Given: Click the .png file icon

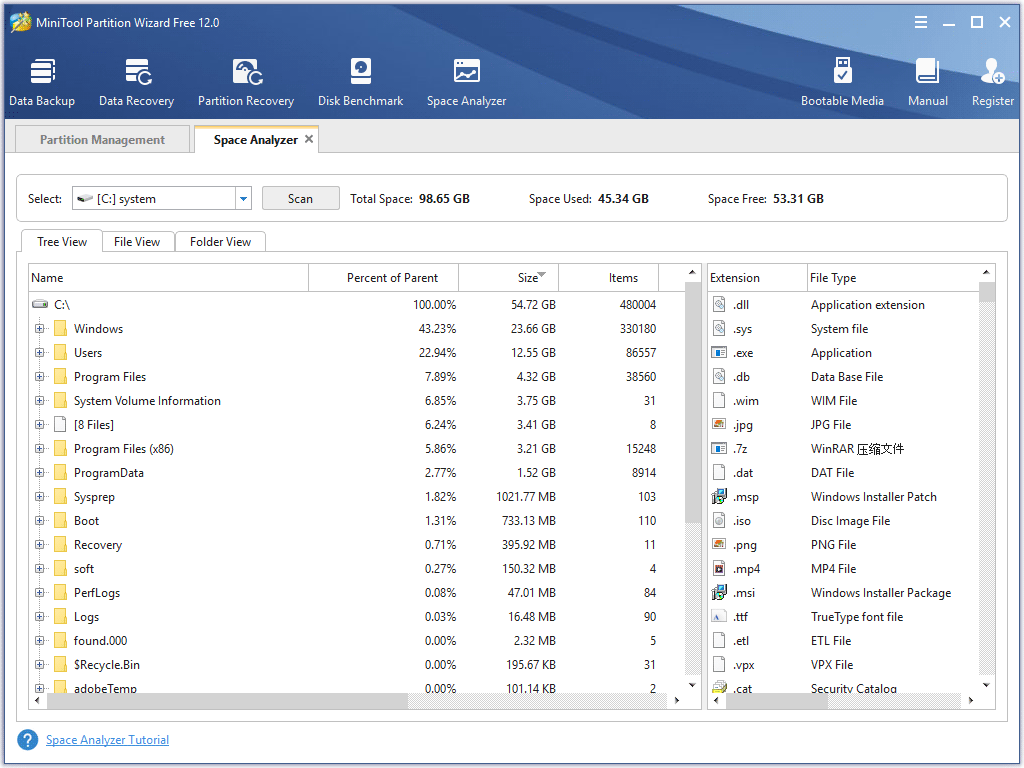Looking at the screenshot, I should (x=719, y=545).
